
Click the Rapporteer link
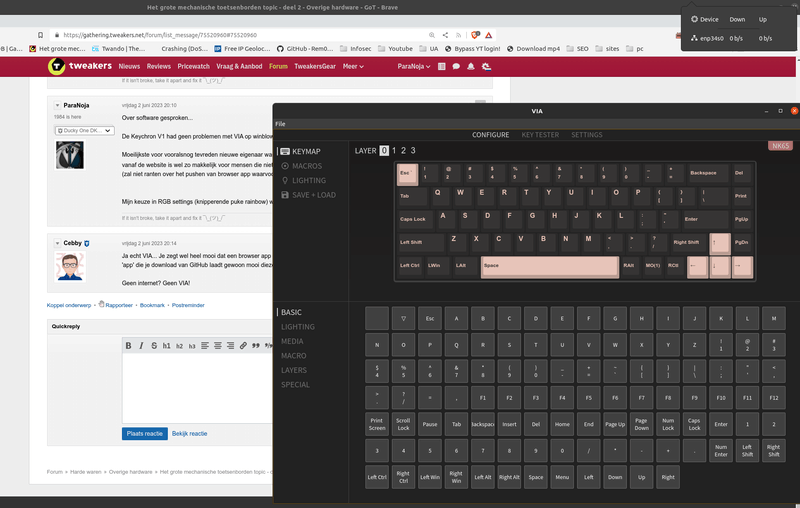pos(119,305)
